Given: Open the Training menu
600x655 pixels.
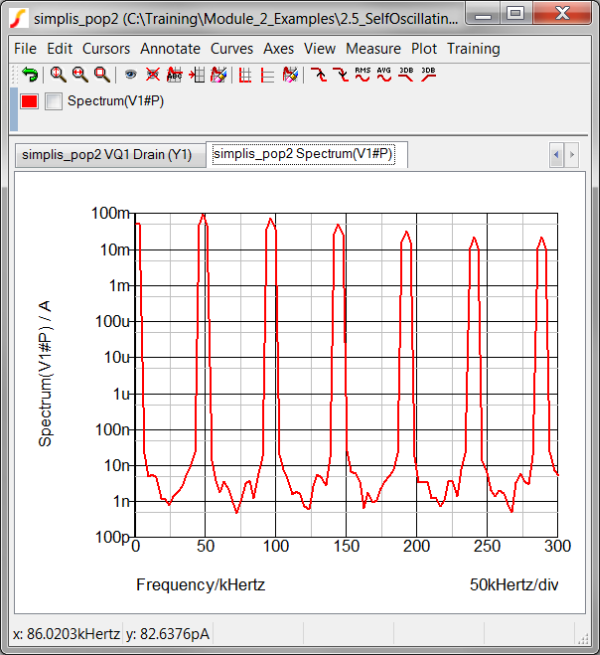Looking at the screenshot, I should tap(473, 48).
